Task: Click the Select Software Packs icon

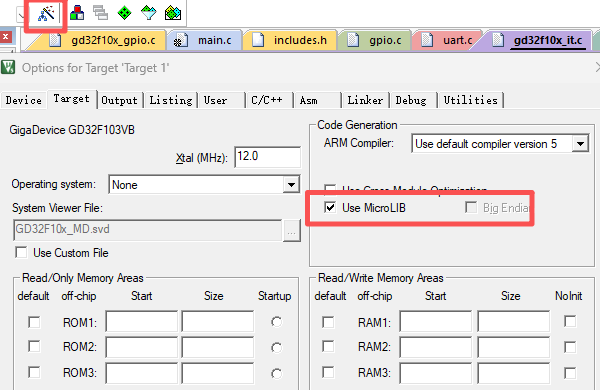Action: point(148,13)
